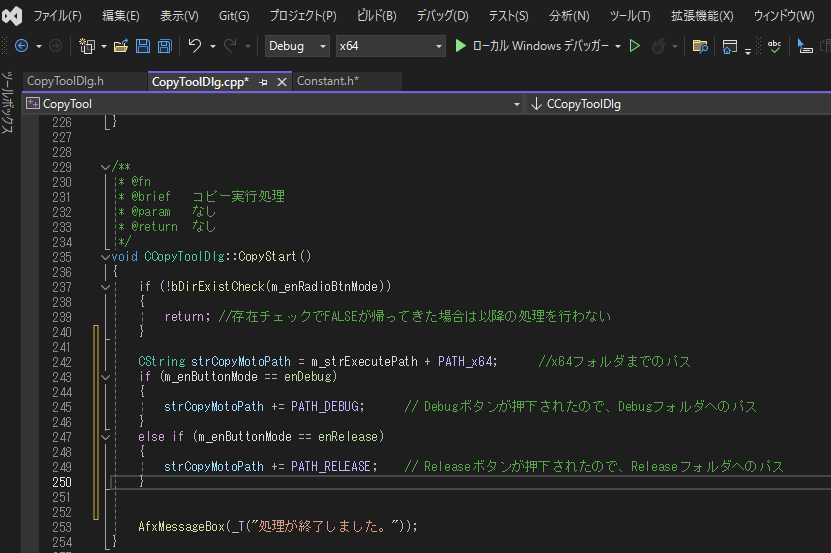Viewport: 831px width, 553px height.
Task: Open the Debug configuration dropdown
Action: click(297, 46)
